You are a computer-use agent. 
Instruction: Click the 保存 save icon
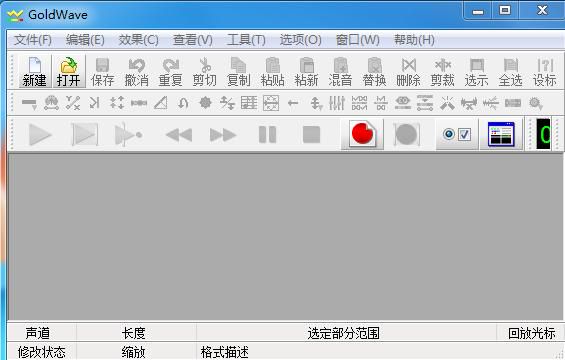[102, 71]
